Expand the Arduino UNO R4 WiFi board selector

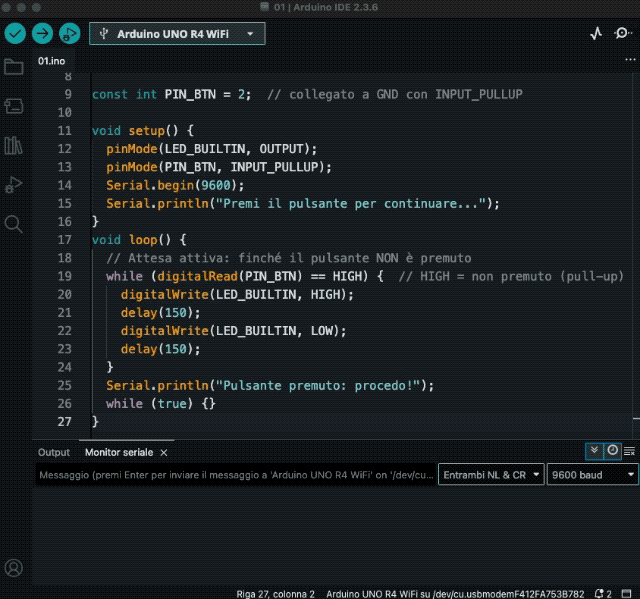point(177,33)
